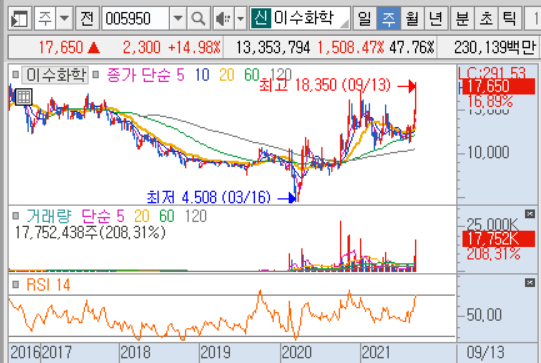The image size is (541, 363).
Task: Click the moving average 5 legend label
Action: 180,75
